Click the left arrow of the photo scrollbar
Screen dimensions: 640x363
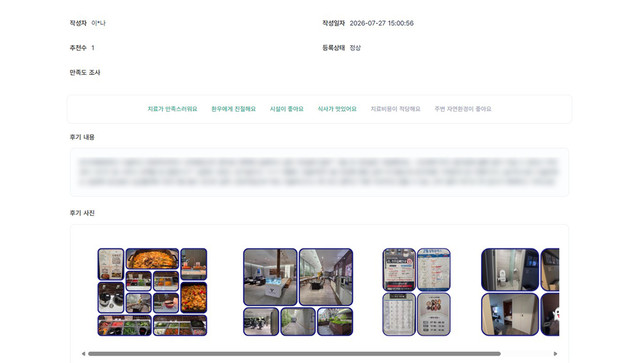pyautogui.click(x=83, y=354)
